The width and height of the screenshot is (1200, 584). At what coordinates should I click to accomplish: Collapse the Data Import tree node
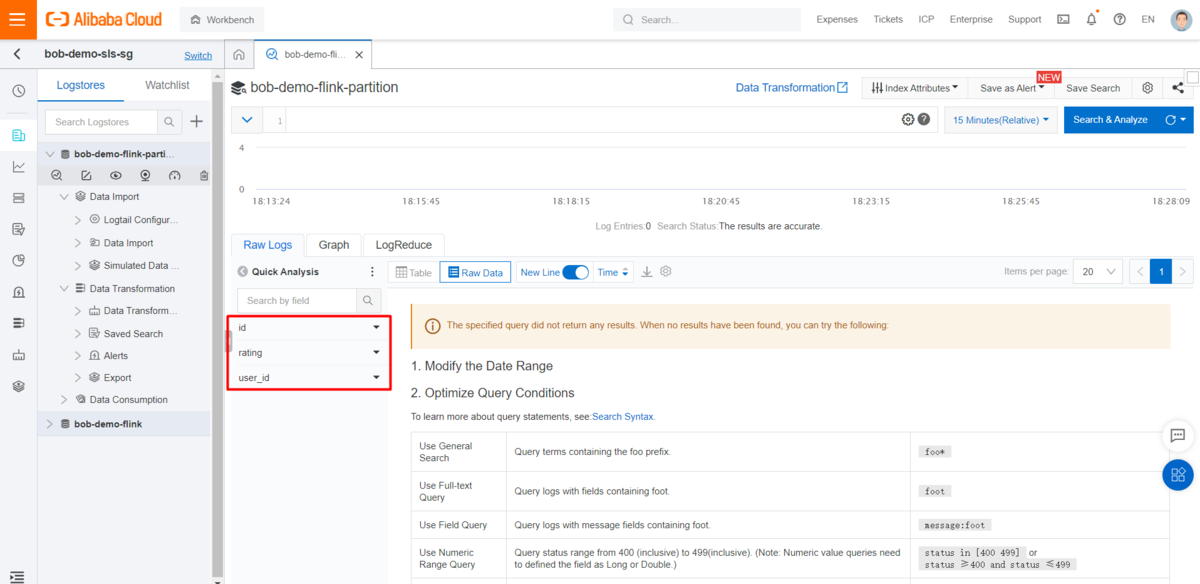click(65, 197)
